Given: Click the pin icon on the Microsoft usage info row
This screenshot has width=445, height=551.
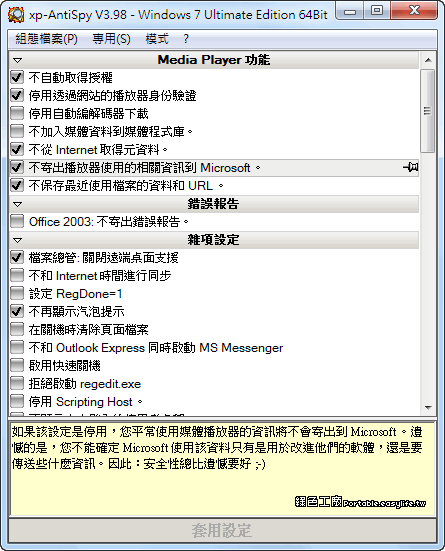Looking at the screenshot, I should 410,167.
